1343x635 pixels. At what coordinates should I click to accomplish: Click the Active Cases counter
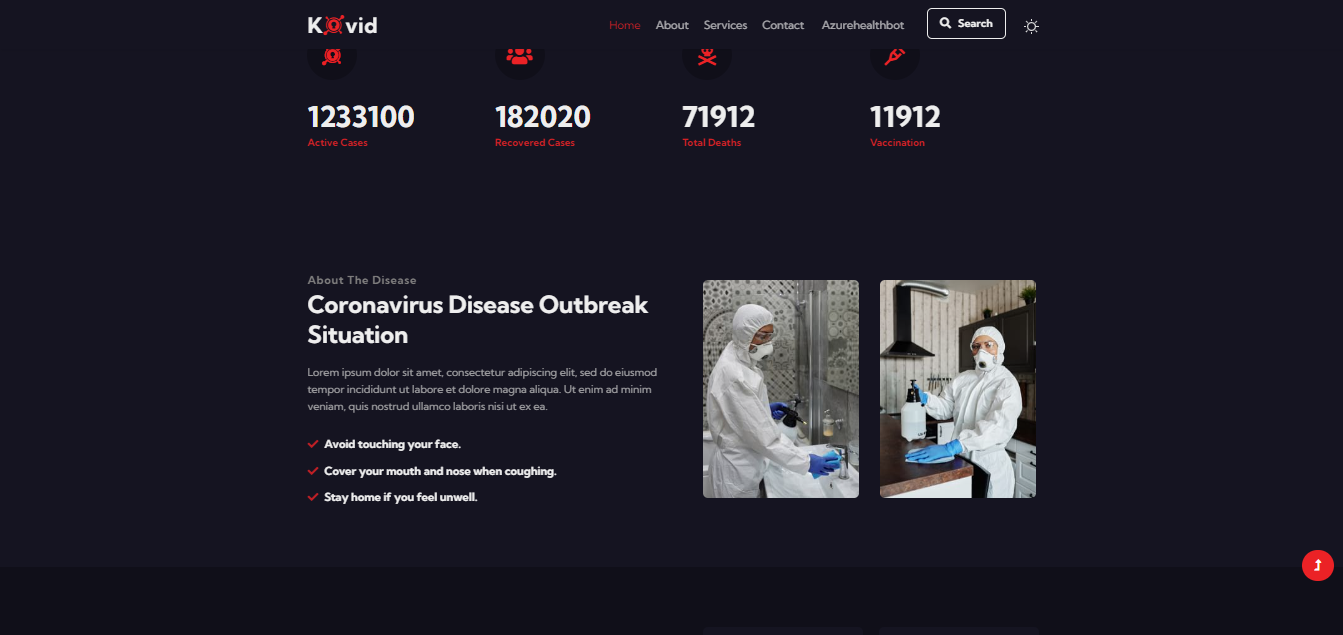(x=360, y=117)
